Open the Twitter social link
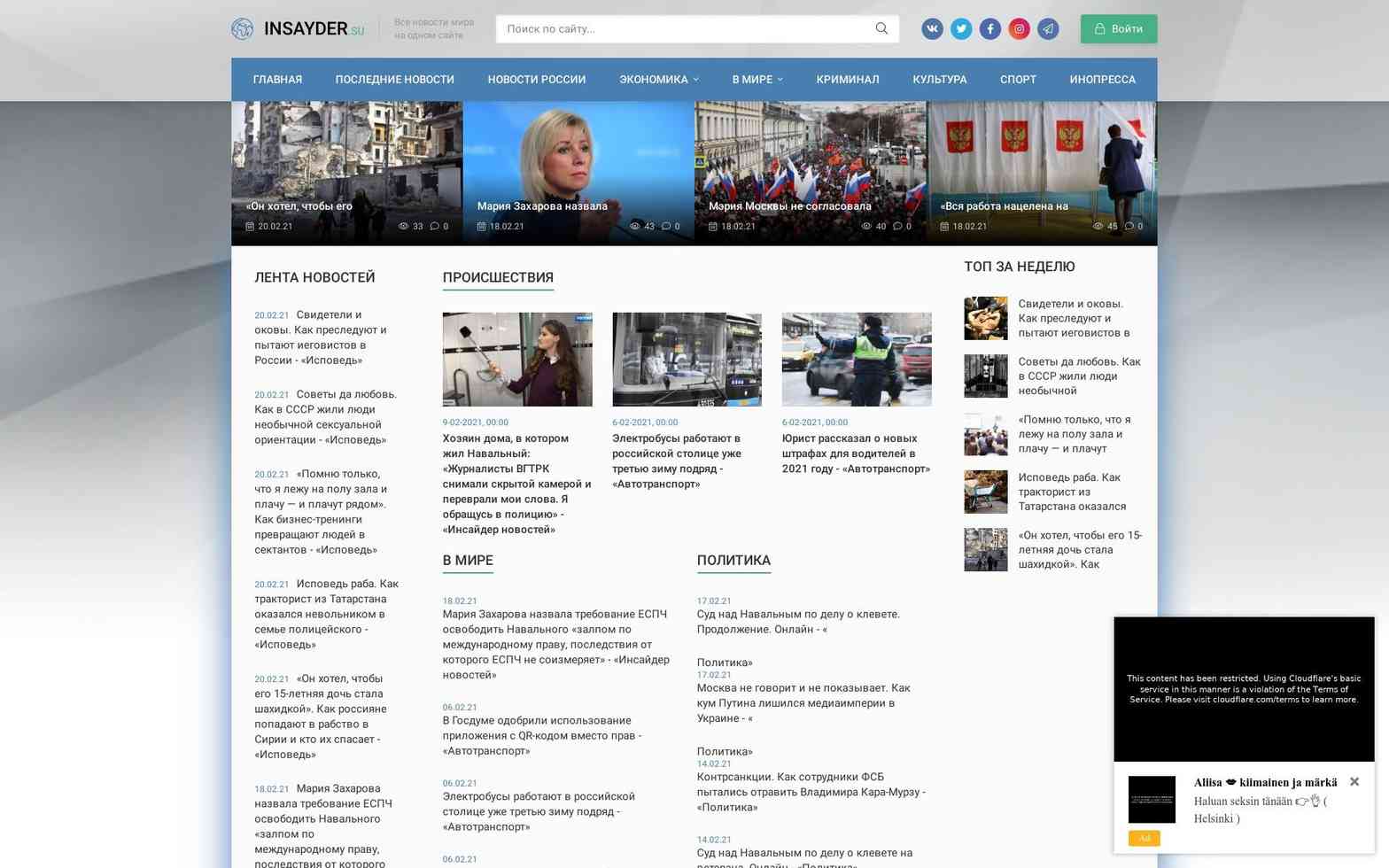Screen dimensions: 1389x868 961,29
